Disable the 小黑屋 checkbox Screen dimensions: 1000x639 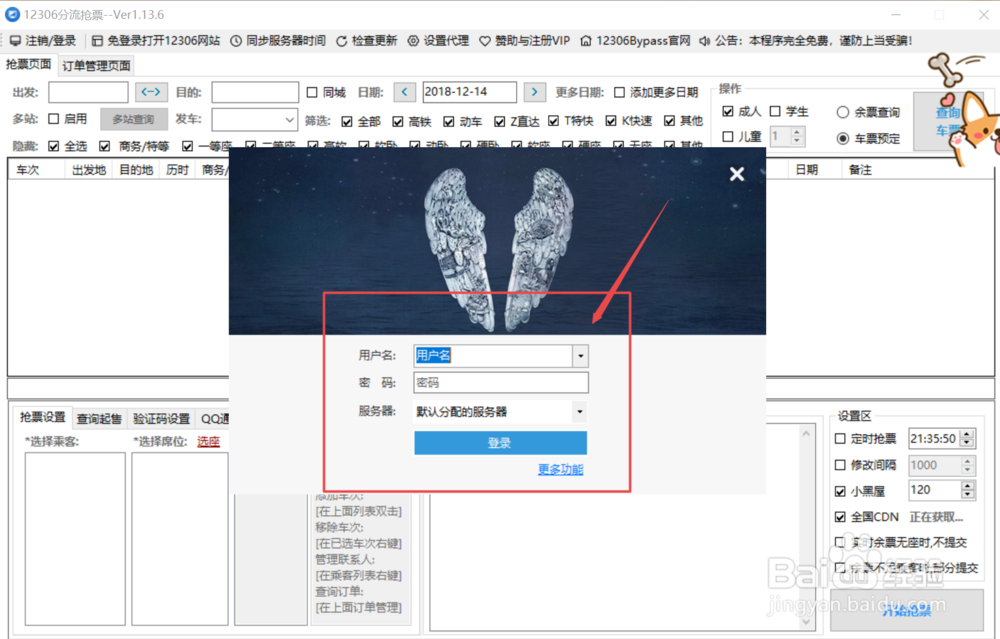[x=838, y=490]
